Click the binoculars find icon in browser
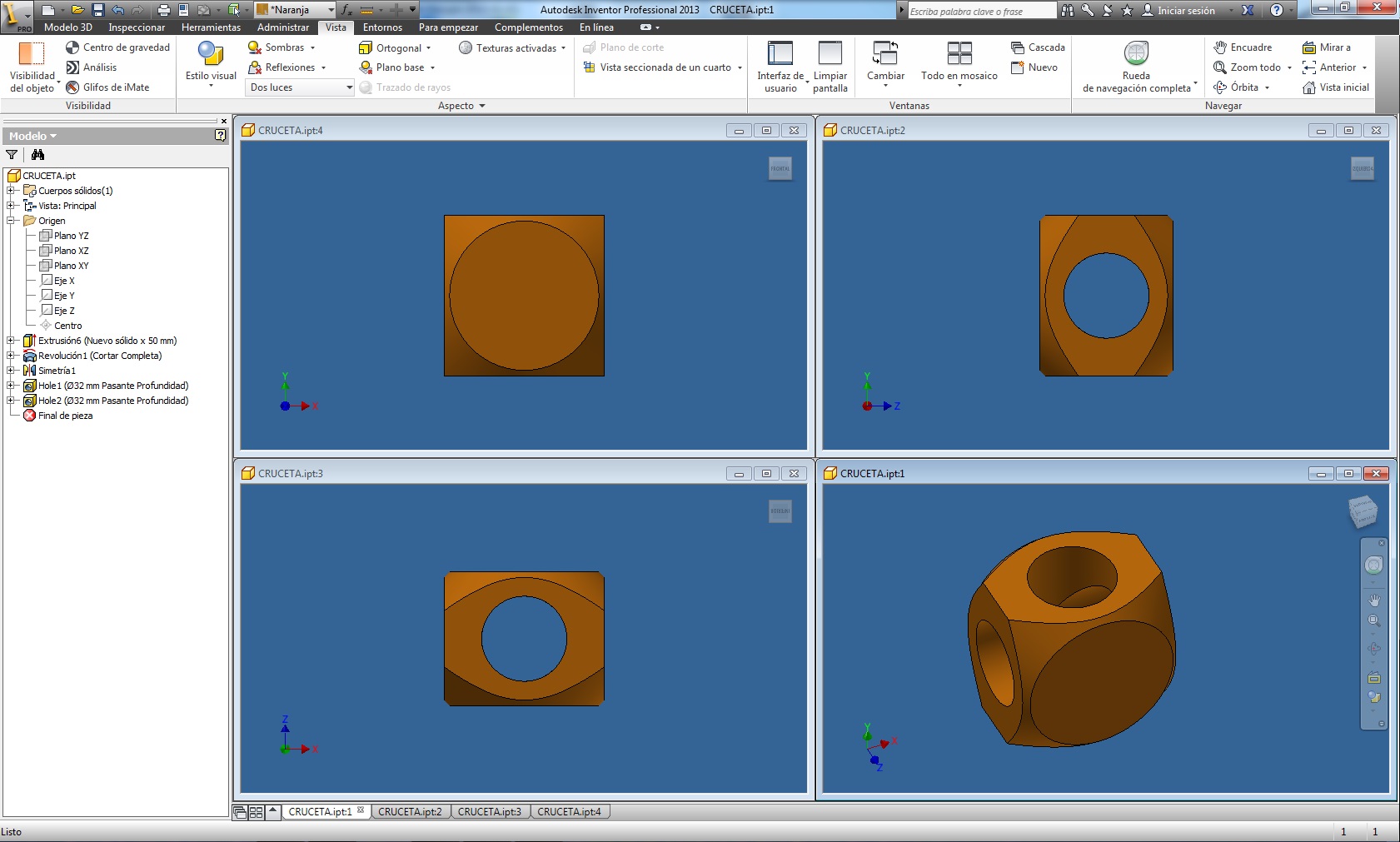Screen dimensions: 1400x842 point(37,155)
